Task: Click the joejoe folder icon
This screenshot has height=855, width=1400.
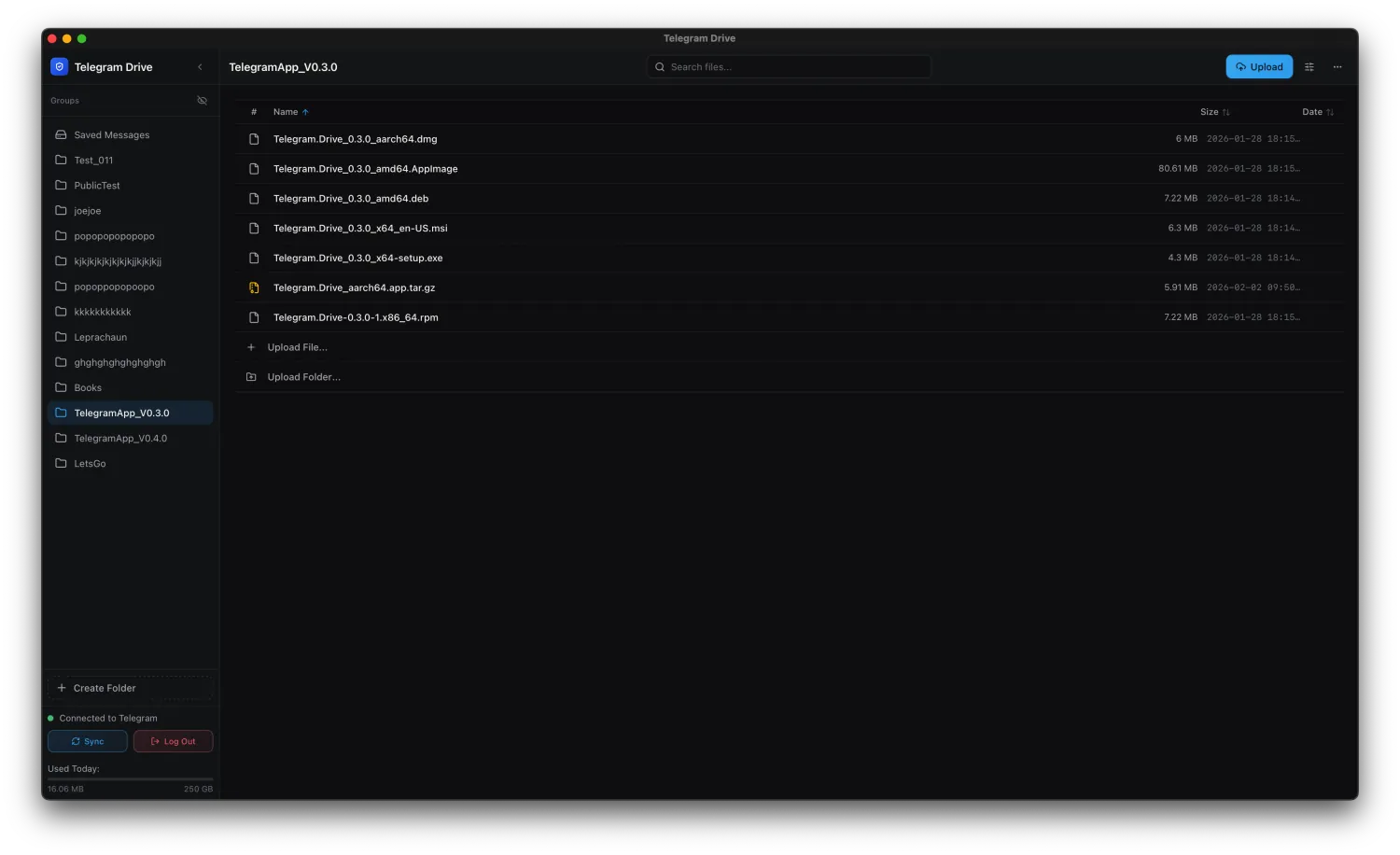Action: (x=61, y=210)
